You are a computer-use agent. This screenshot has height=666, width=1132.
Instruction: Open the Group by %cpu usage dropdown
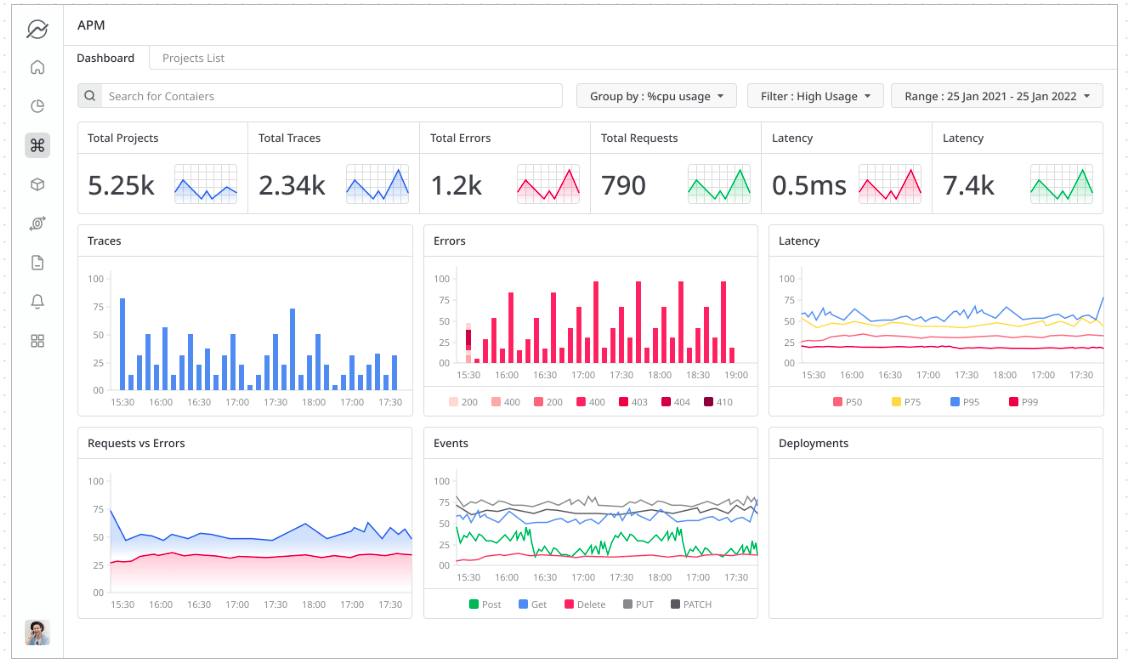point(656,95)
